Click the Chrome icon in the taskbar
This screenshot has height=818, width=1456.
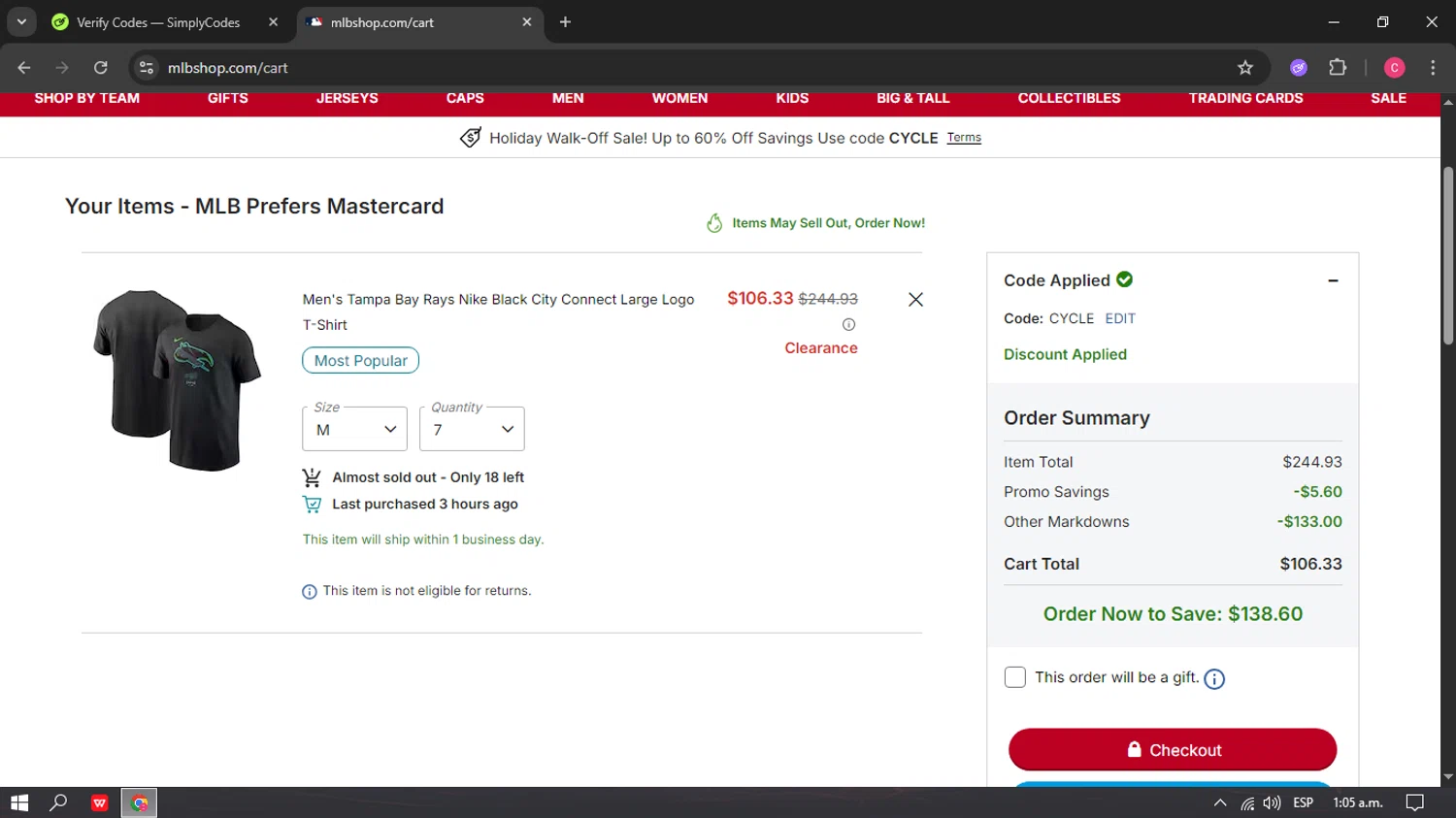139,802
